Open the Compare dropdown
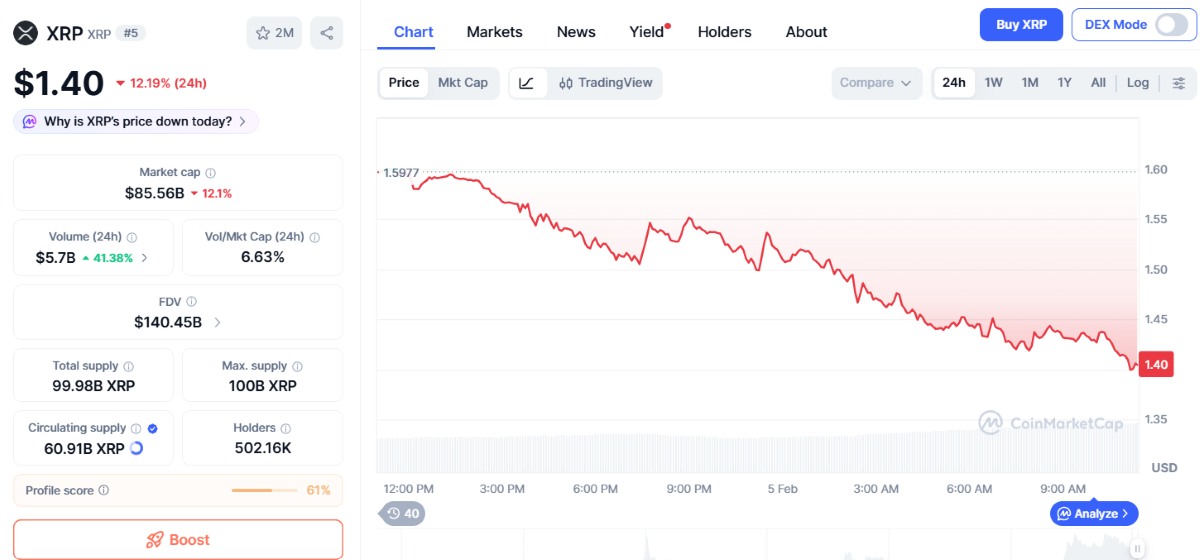 click(x=877, y=83)
